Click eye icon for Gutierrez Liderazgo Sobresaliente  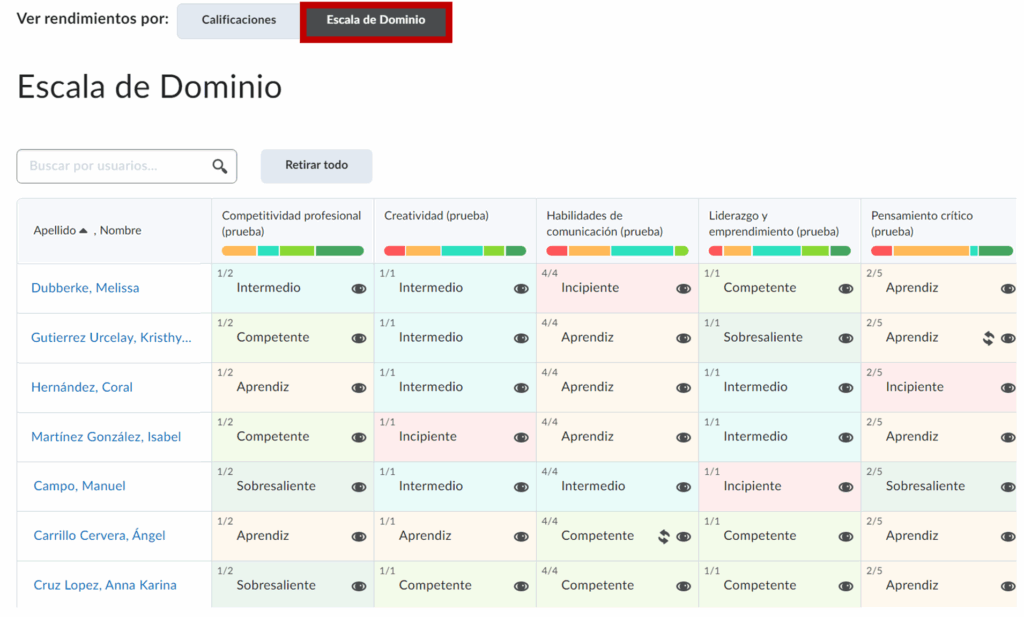click(x=846, y=338)
